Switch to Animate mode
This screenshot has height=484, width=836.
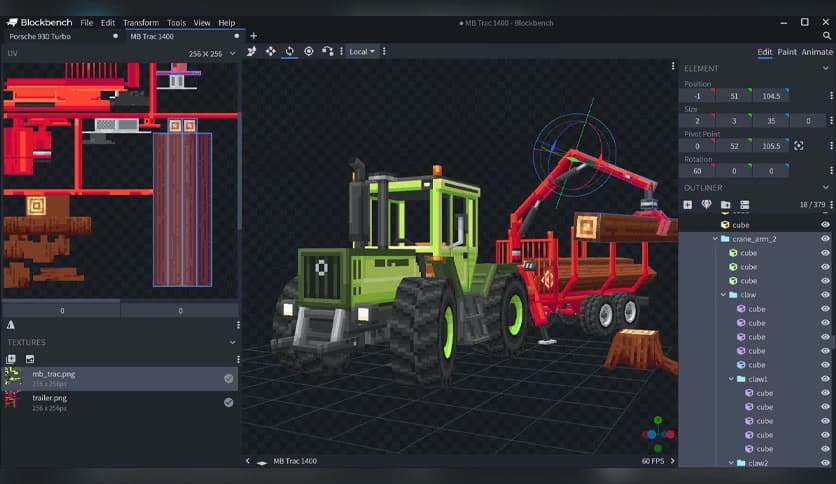(x=817, y=52)
